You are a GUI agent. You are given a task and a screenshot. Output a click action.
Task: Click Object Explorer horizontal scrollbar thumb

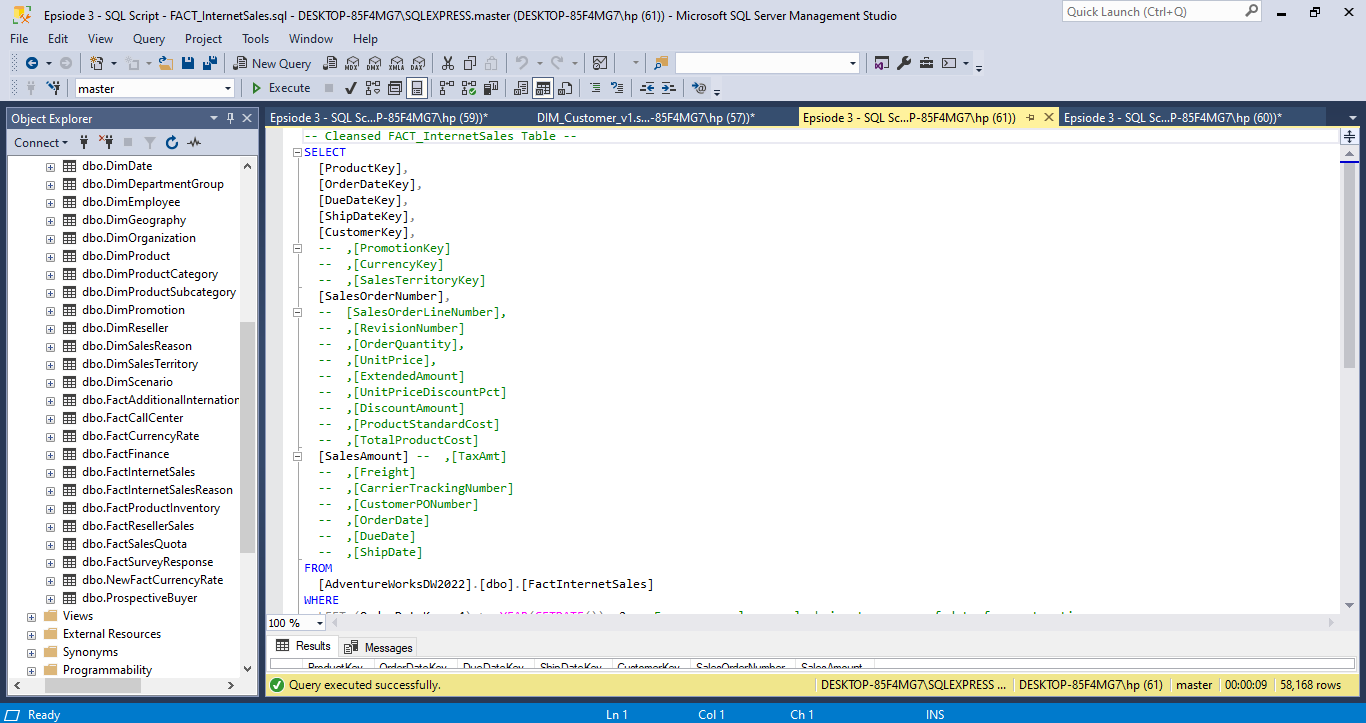pos(93,686)
